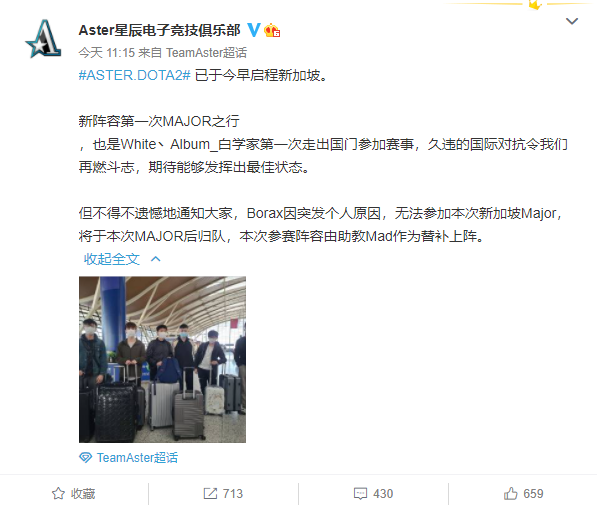This screenshot has width=597, height=507.
Task: Click the 今天 11:15 timestamp
Action: [x=107, y=53]
